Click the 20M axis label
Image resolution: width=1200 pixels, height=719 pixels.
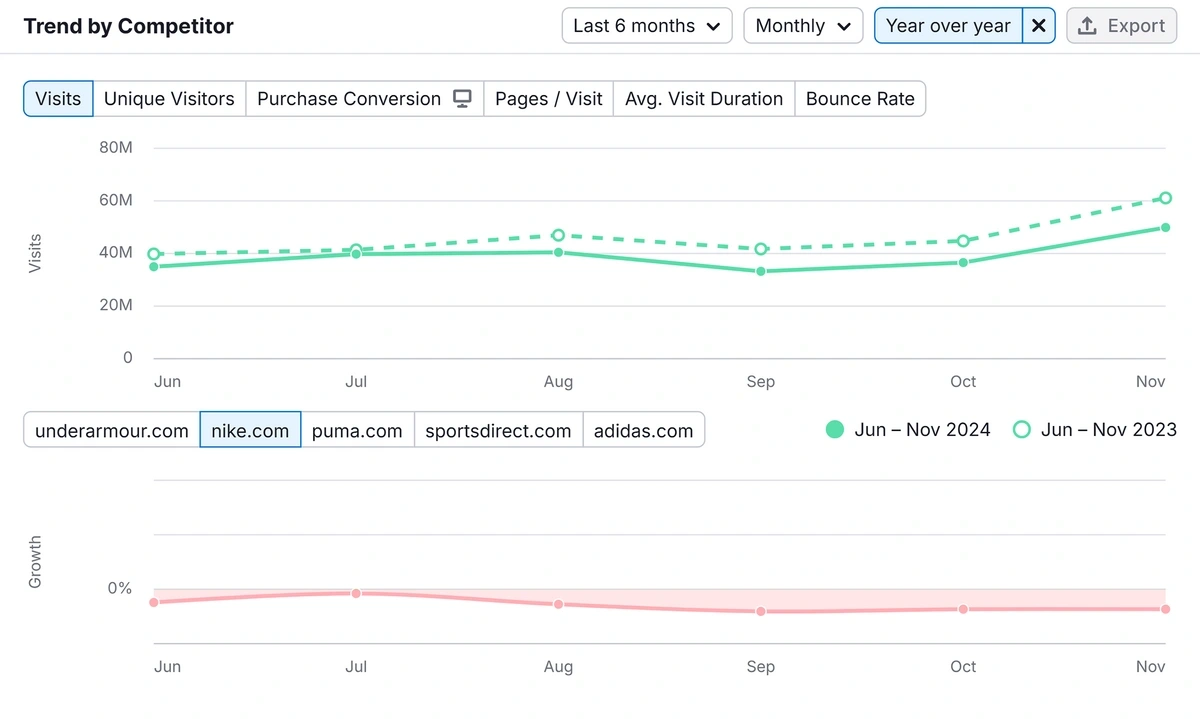click(x=116, y=306)
